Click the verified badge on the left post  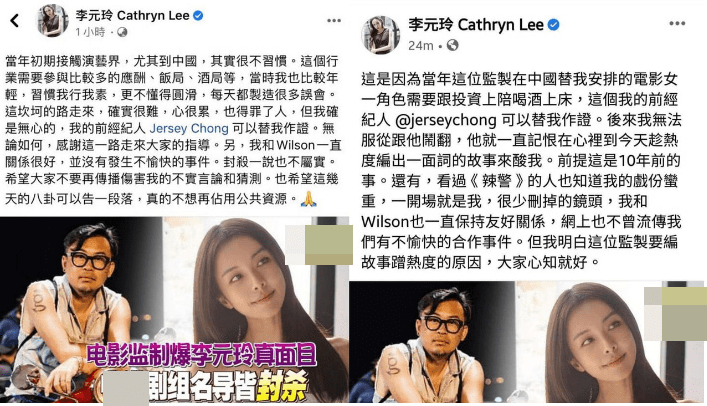click(x=198, y=15)
